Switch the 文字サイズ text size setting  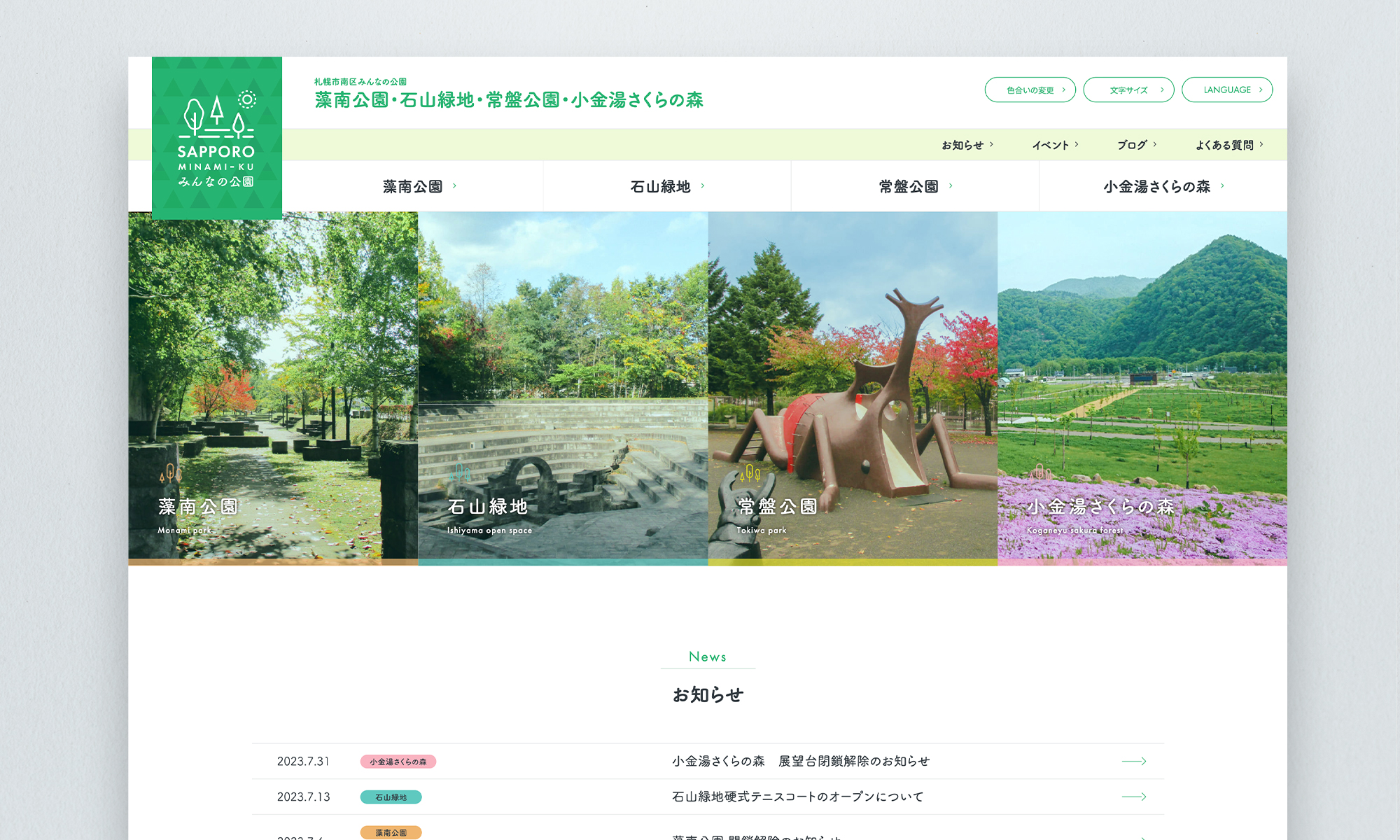coord(1128,90)
